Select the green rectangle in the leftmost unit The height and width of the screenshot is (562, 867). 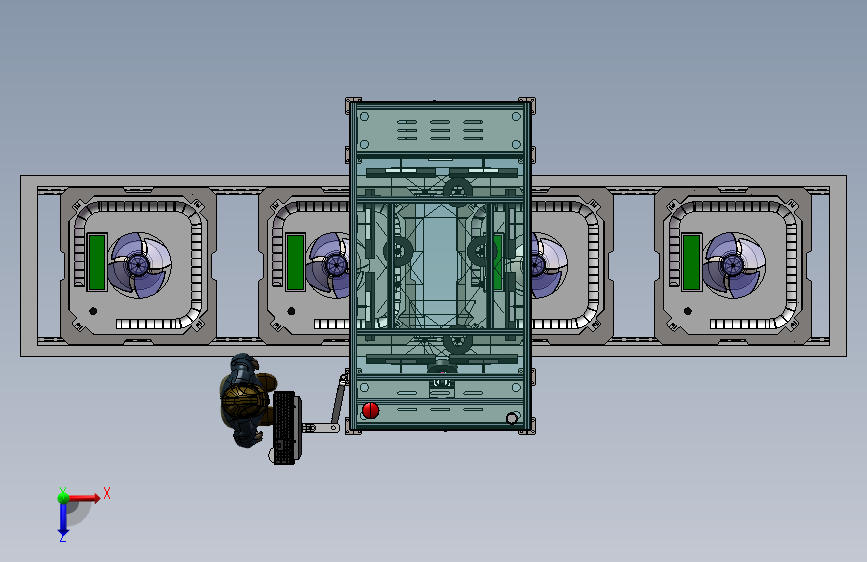pos(97,262)
